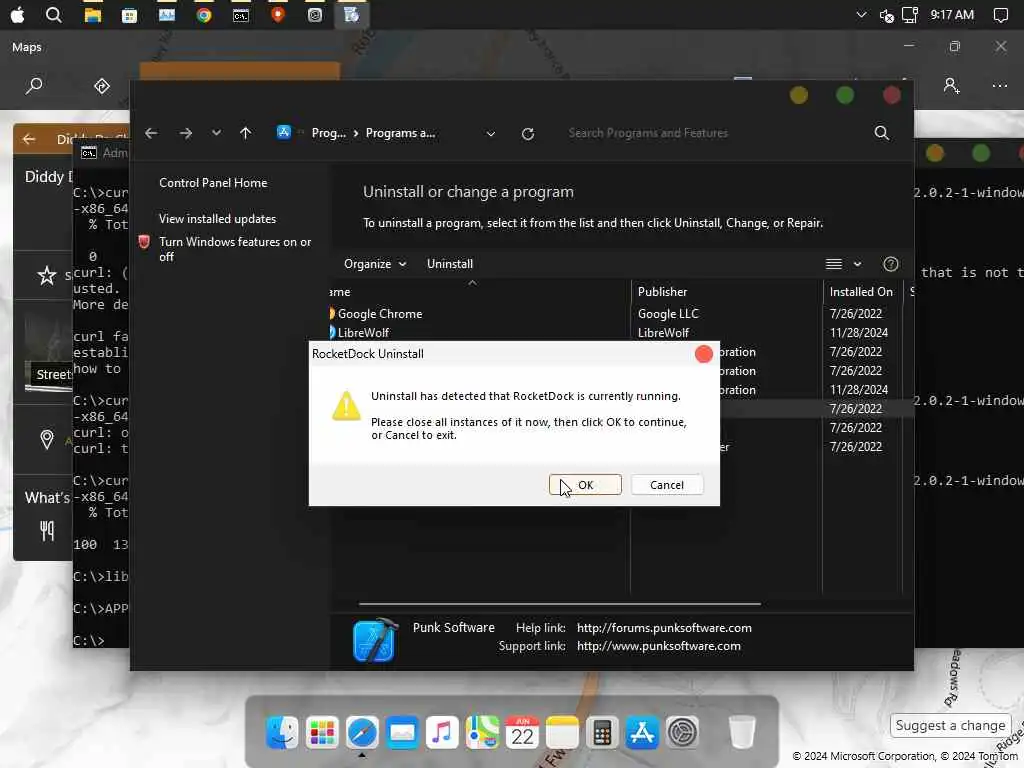Refresh the Programs and Features list
The image size is (1024, 768).
(528, 134)
